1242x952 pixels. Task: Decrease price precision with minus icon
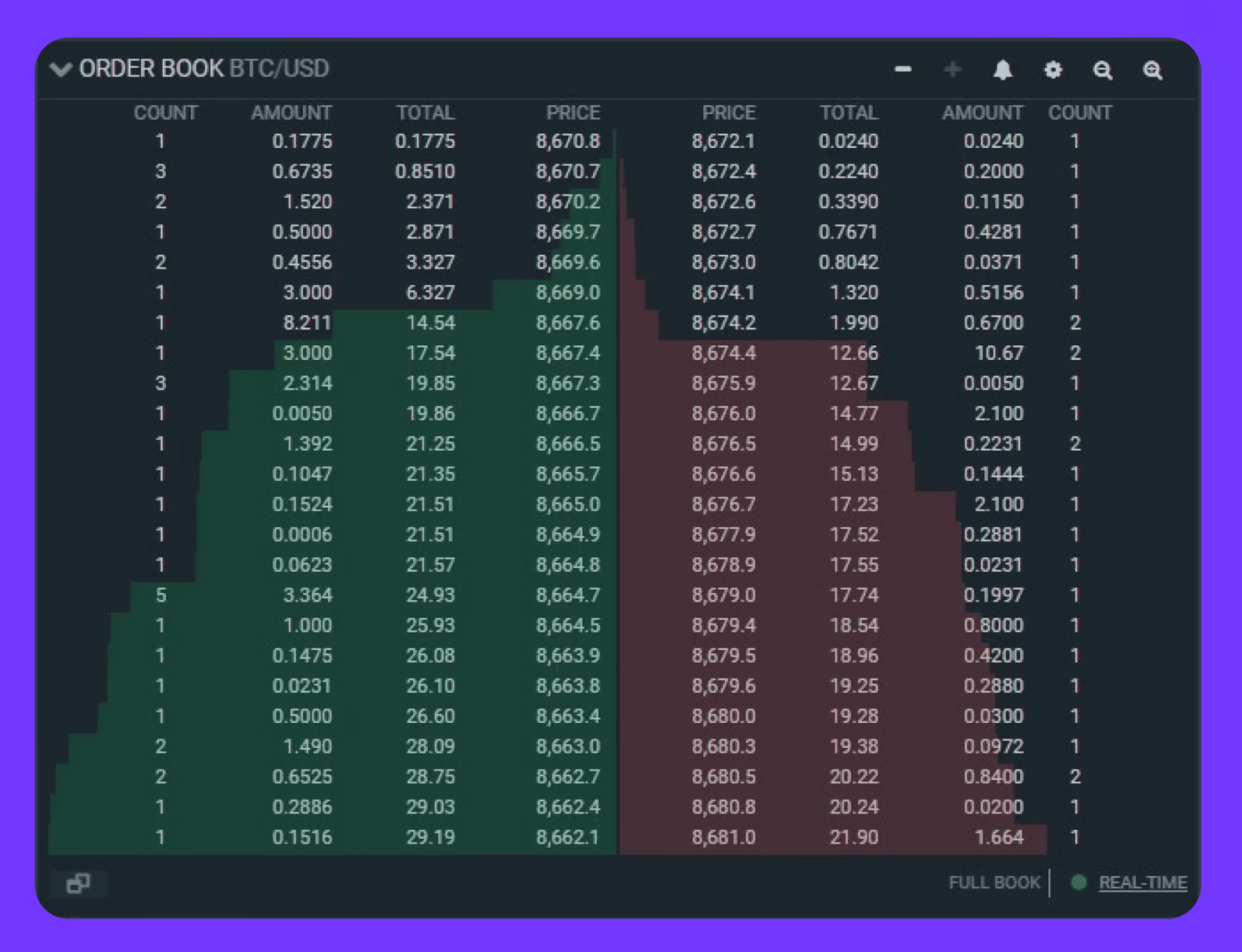pos(903,69)
